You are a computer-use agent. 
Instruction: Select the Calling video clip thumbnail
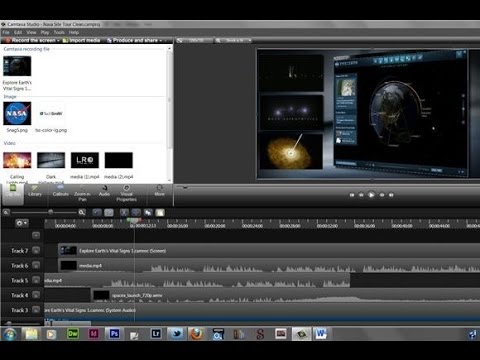[x=17, y=160]
